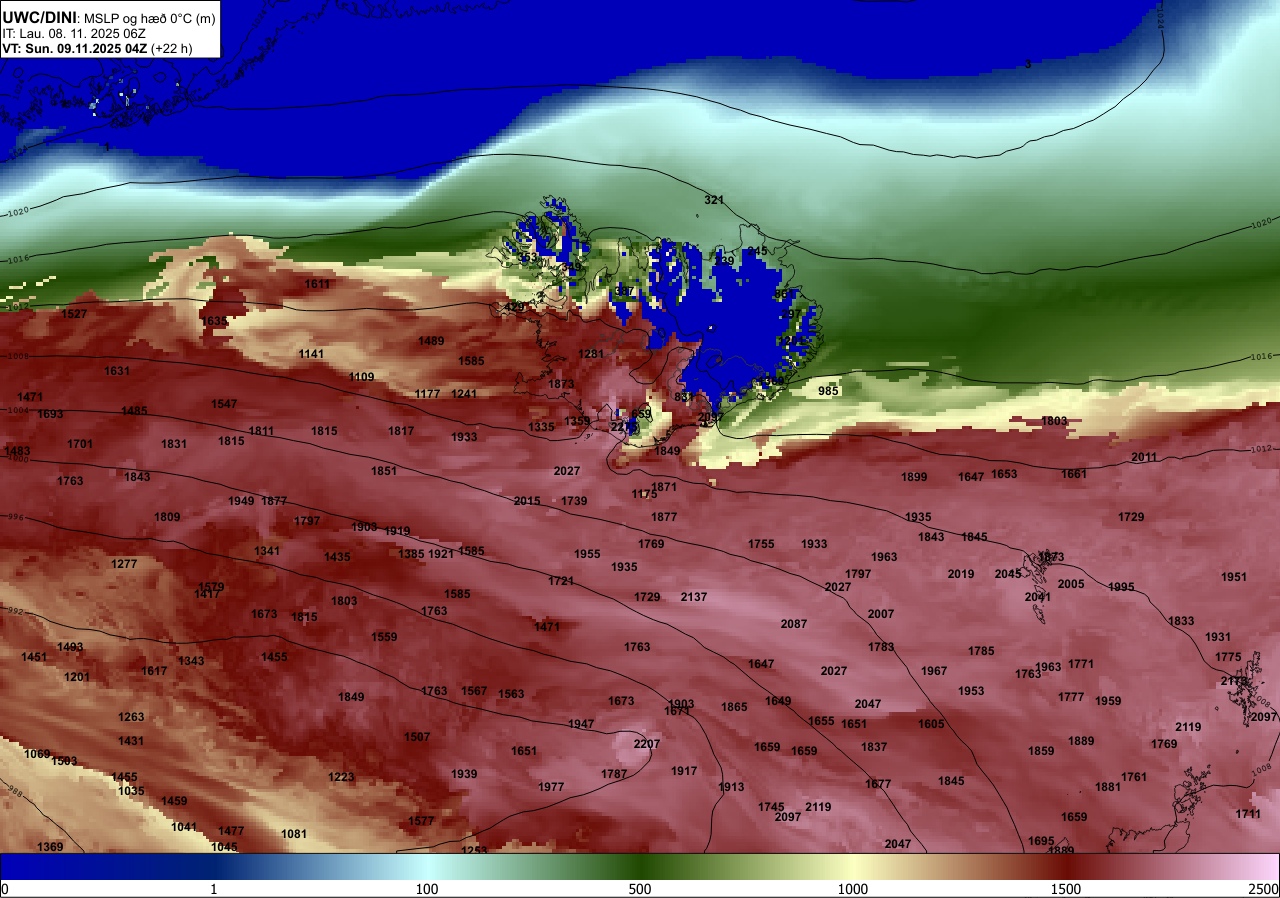Click the color scale label 2500
1280x898 pixels.
click(x=1264, y=889)
